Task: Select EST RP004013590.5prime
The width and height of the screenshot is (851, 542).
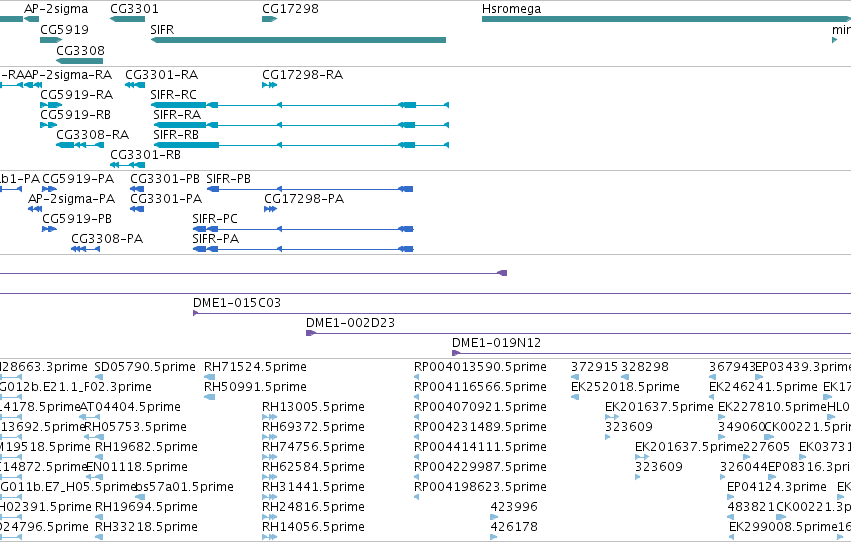Action: [x=480, y=367]
